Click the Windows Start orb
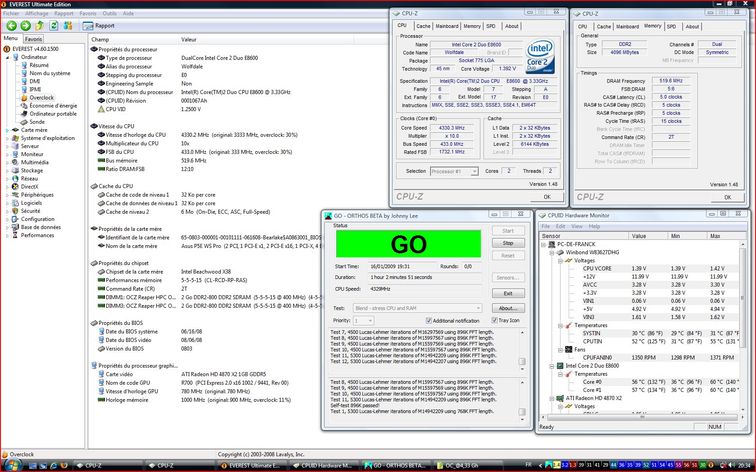 coord(12,465)
